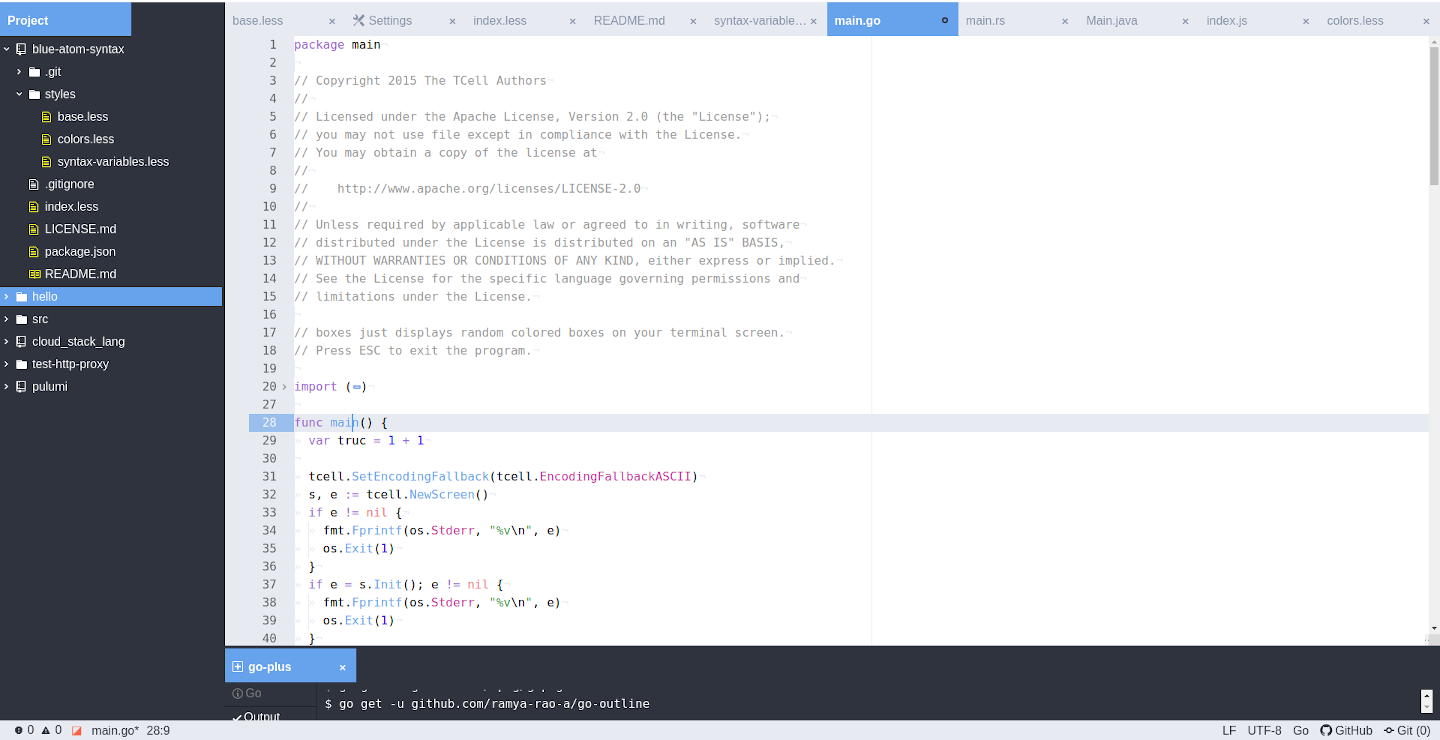
Task: Close the colors.less tab
Action: click(x=1426, y=21)
